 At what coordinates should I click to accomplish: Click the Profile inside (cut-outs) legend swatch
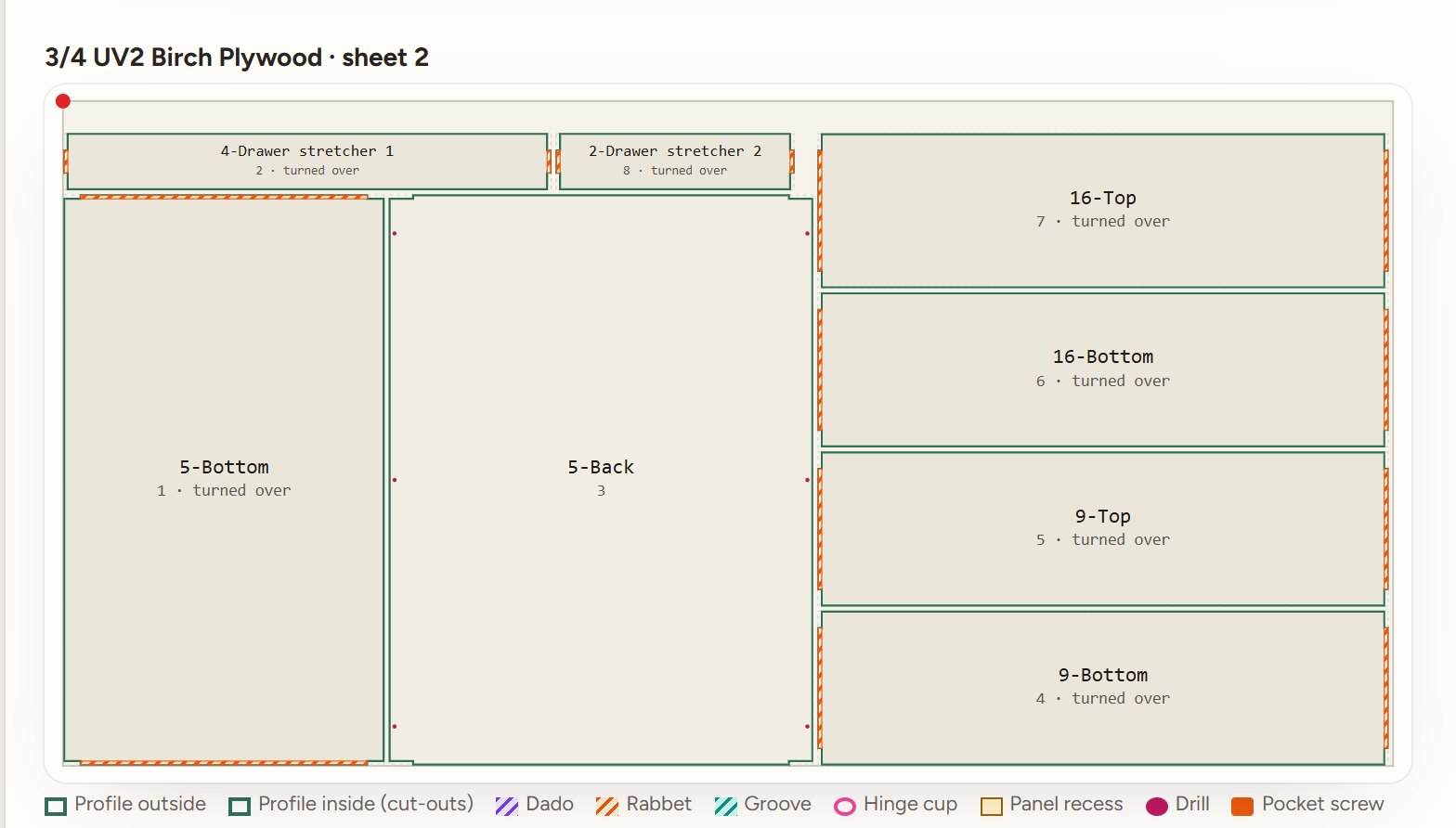240,806
